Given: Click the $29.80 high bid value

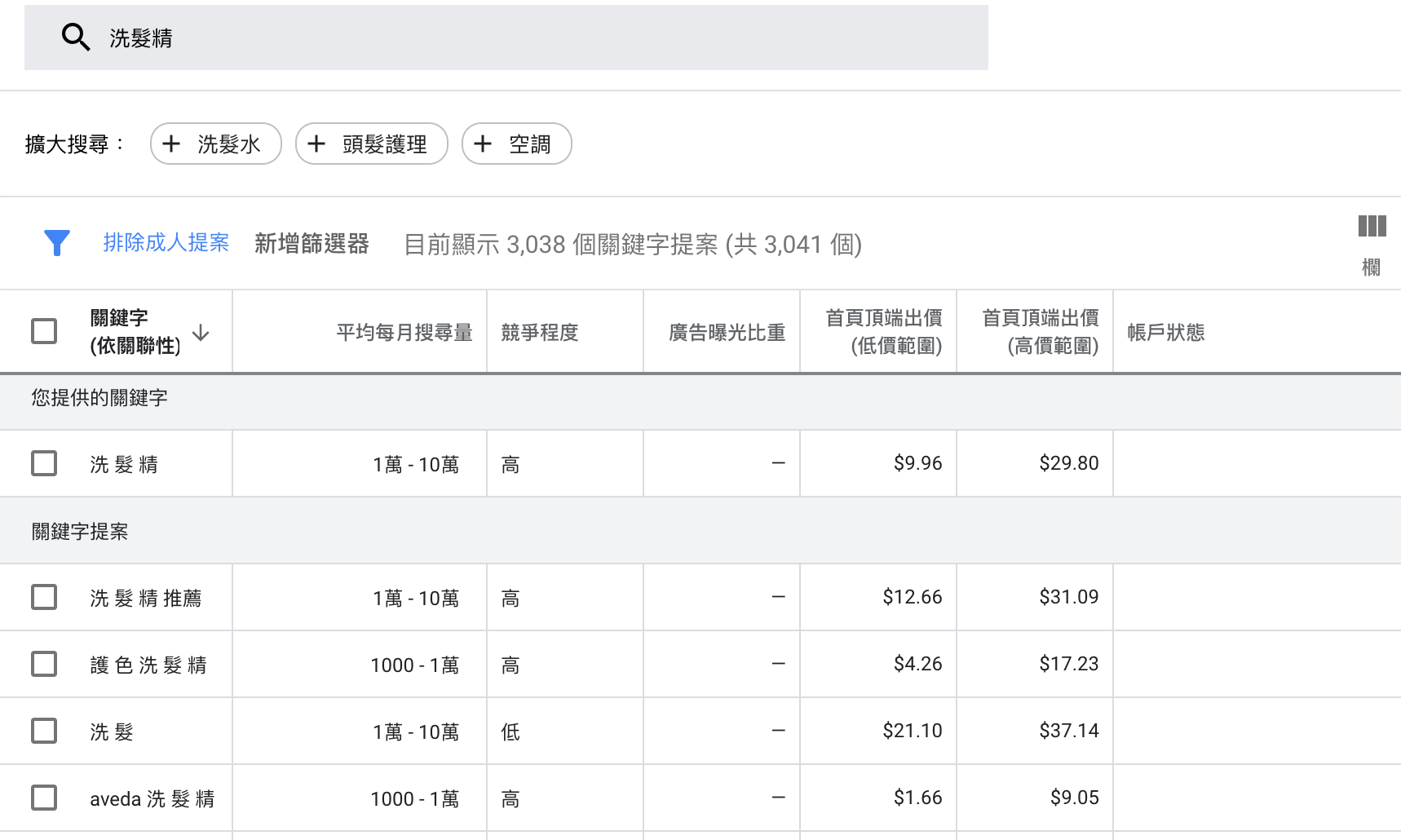Looking at the screenshot, I should [1069, 463].
